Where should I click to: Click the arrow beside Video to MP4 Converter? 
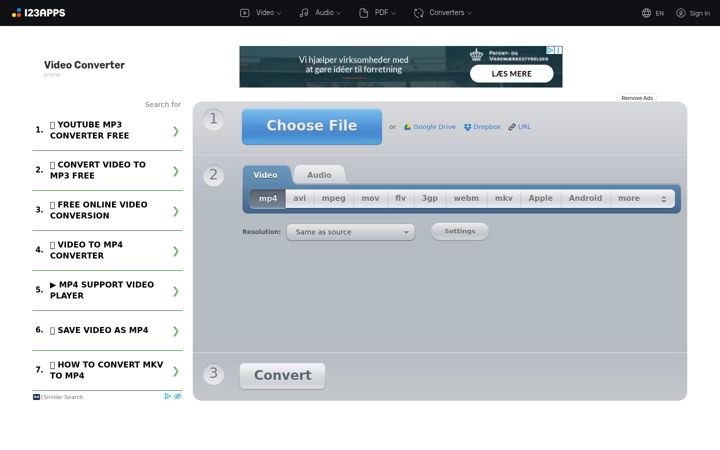[x=175, y=251]
